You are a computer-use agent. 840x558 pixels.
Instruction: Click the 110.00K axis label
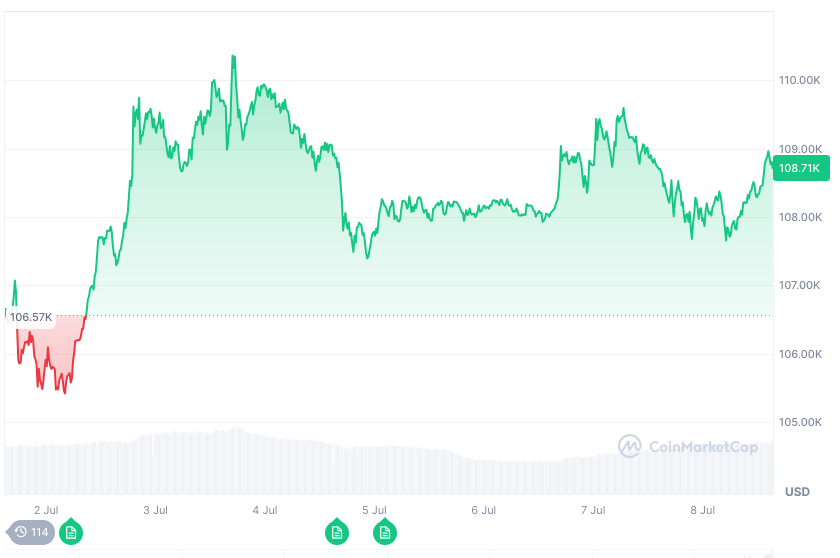click(x=799, y=80)
